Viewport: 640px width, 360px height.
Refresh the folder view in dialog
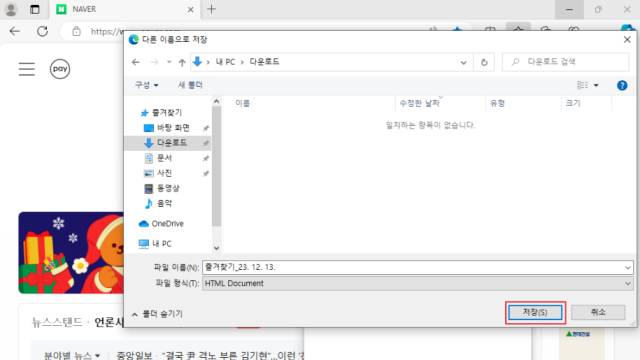tap(484, 62)
